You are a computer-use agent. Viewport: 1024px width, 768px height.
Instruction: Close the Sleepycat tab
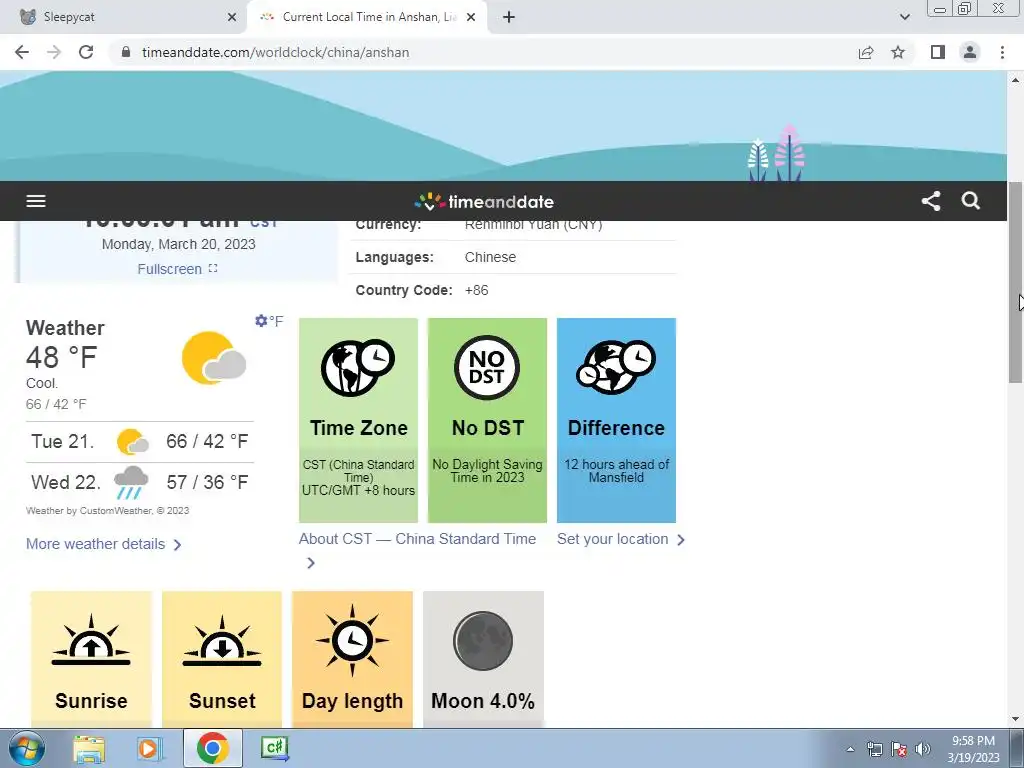click(x=232, y=17)
